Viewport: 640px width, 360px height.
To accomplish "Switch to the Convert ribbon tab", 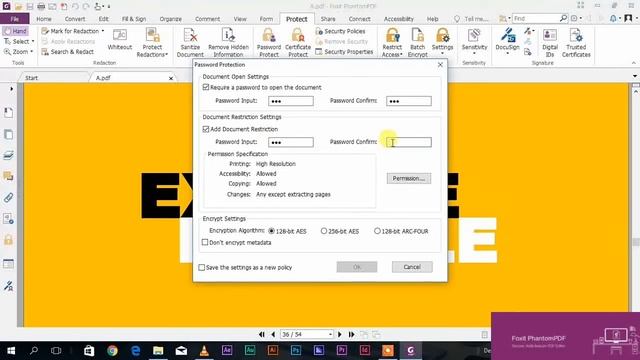I will pos(75,19).
